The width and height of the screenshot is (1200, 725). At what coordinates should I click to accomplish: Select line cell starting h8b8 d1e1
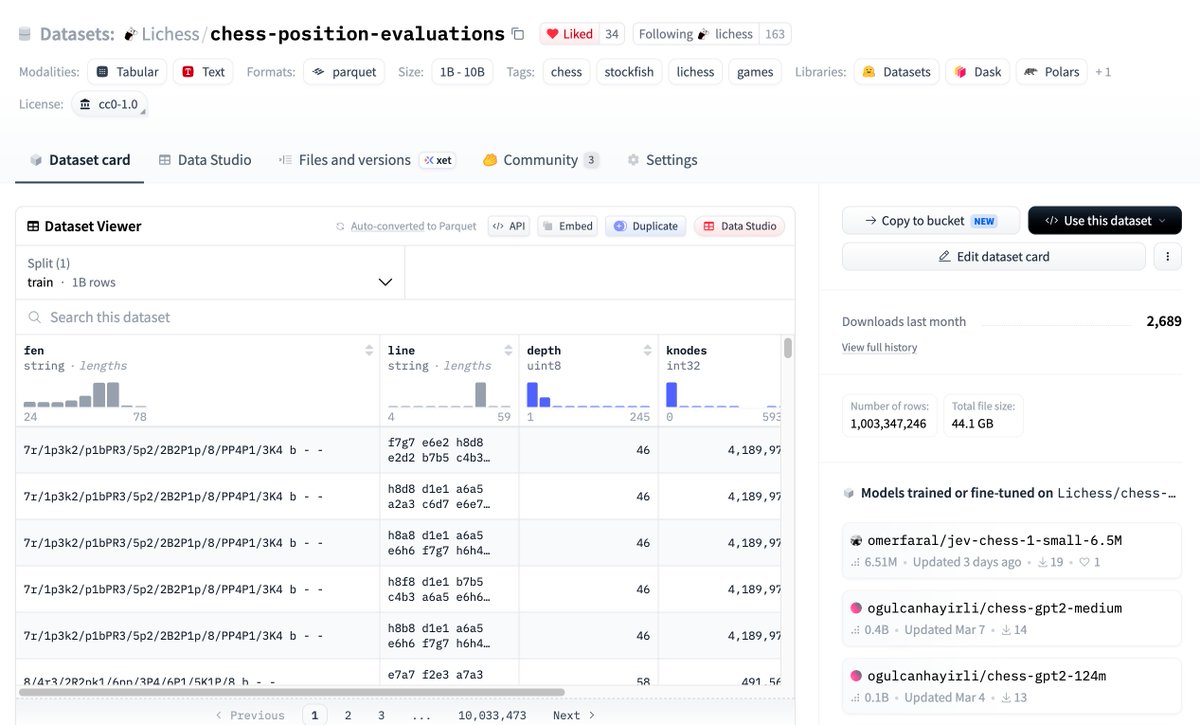click(449, 635)
